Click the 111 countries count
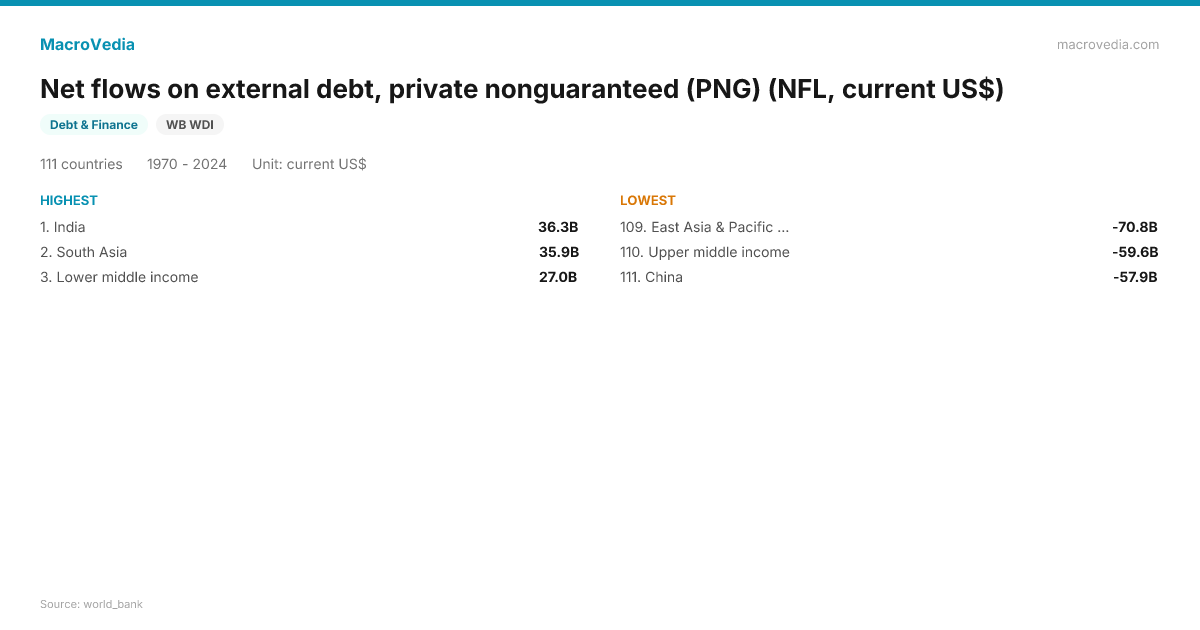The width and height of the screenshot is (1200, 630). pos(81,164)
